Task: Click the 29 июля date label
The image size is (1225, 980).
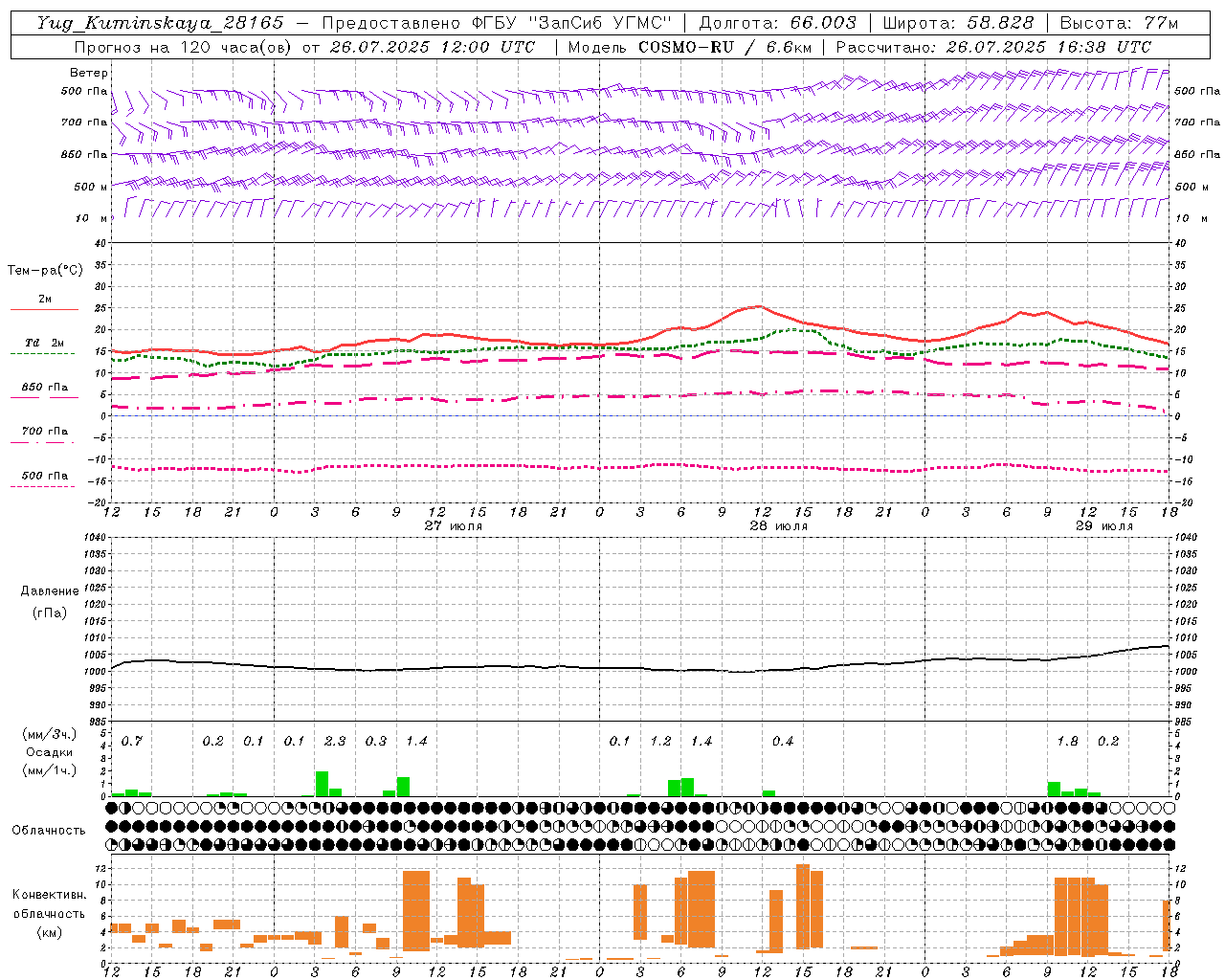Action: [1103, 525]
